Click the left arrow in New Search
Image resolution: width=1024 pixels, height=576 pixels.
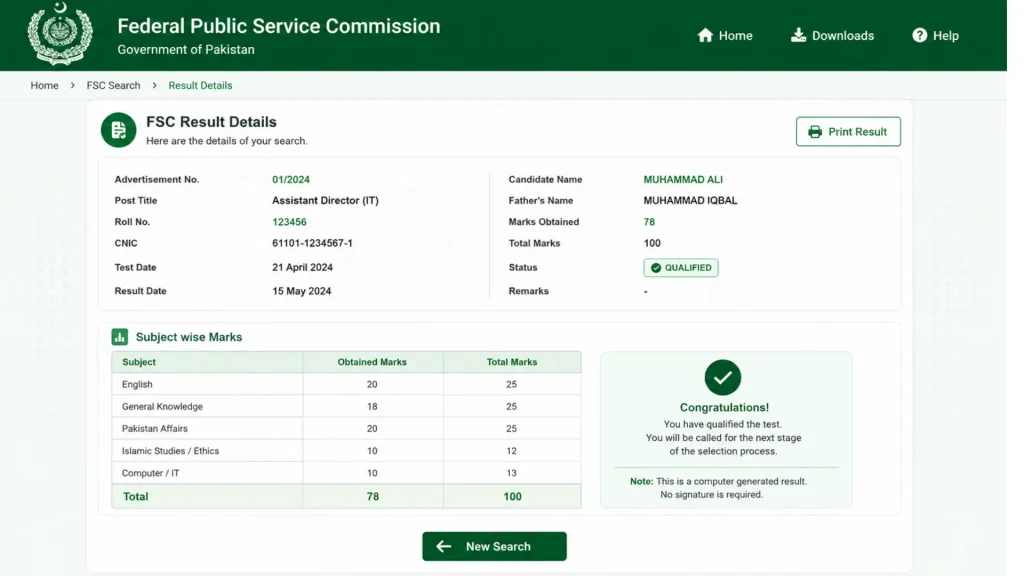point(443,546)
